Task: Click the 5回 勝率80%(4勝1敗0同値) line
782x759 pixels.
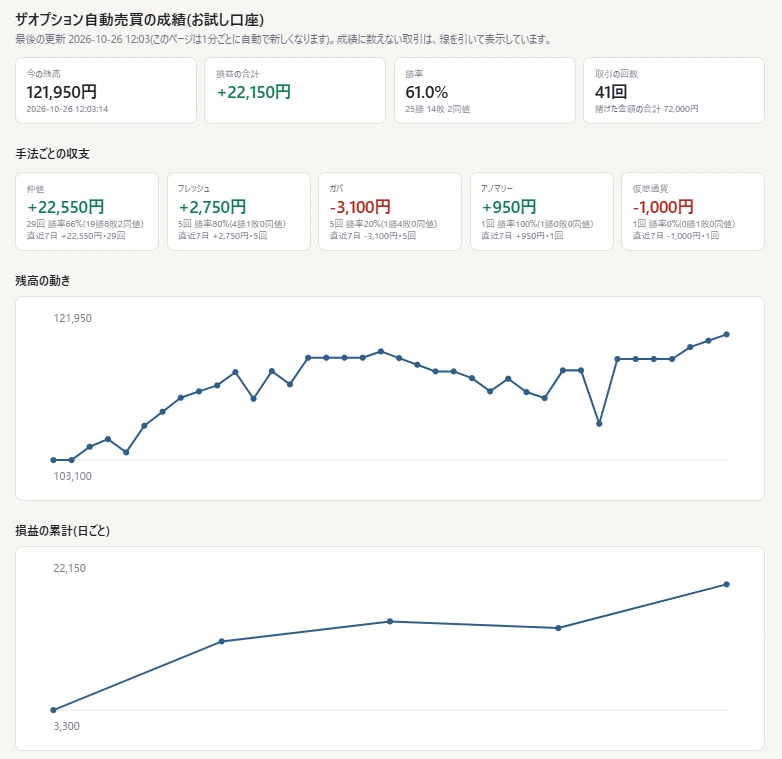Action: [232, 224]
